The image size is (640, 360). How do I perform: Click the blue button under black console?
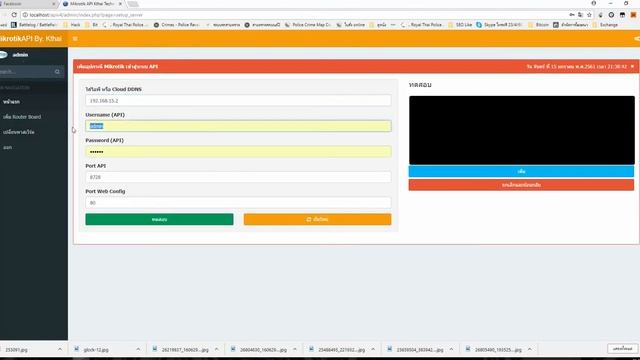[x=521, y=171]
